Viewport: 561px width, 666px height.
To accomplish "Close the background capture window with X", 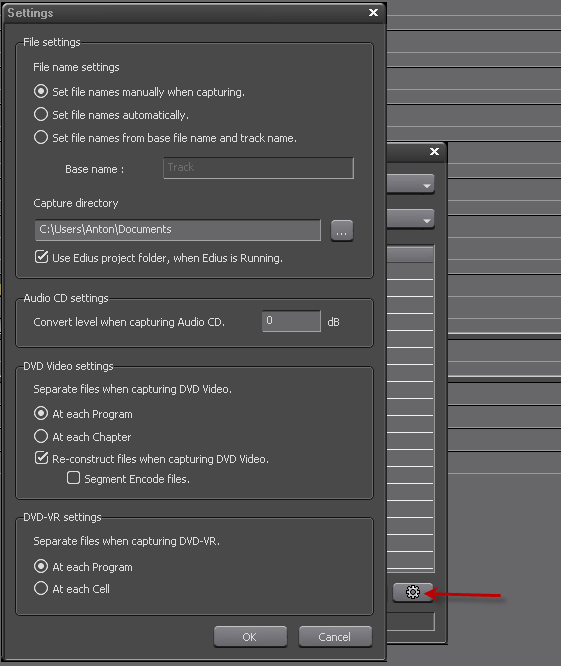I will click(x=434, y=152).
